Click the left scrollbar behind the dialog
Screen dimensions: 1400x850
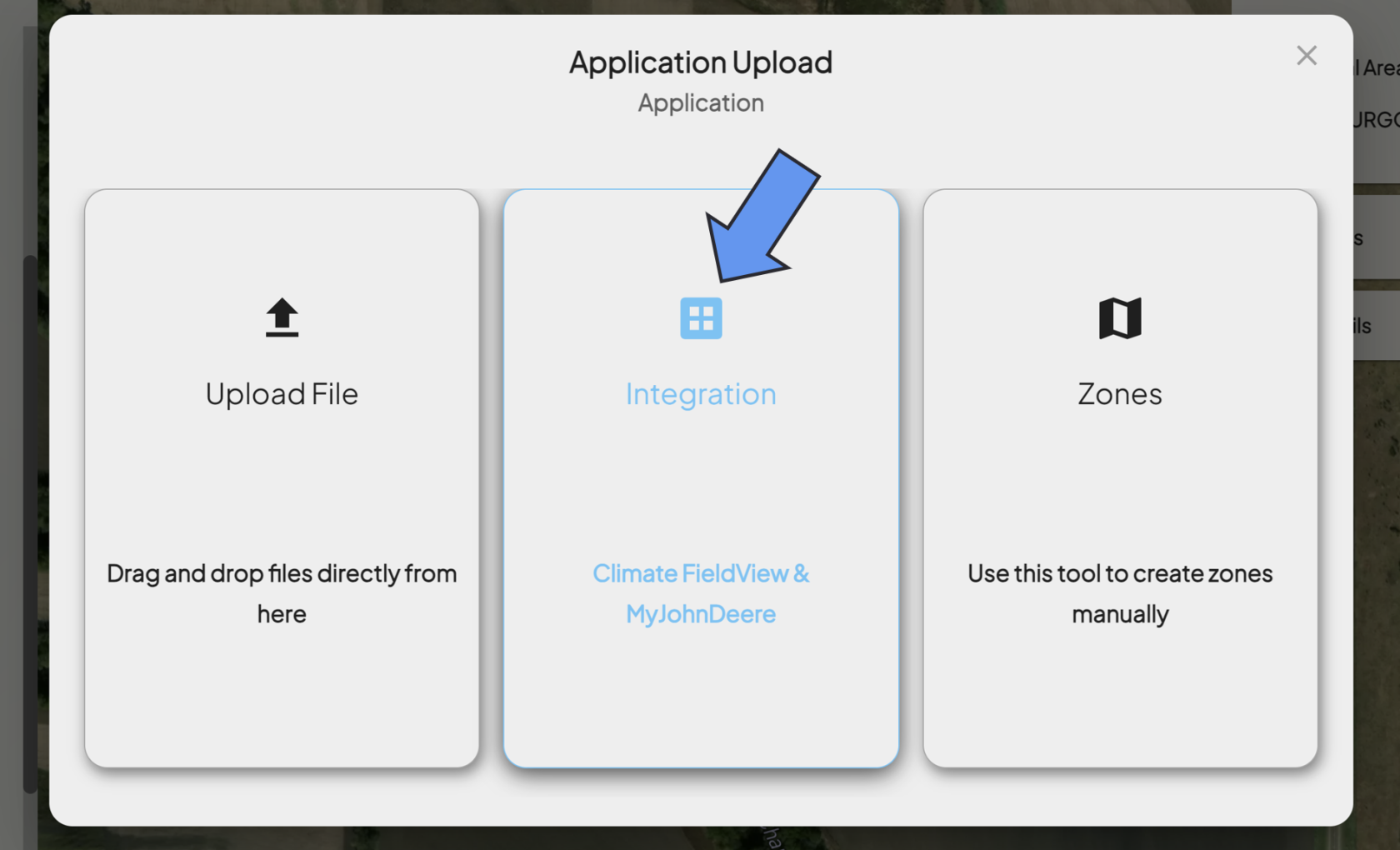30,523
